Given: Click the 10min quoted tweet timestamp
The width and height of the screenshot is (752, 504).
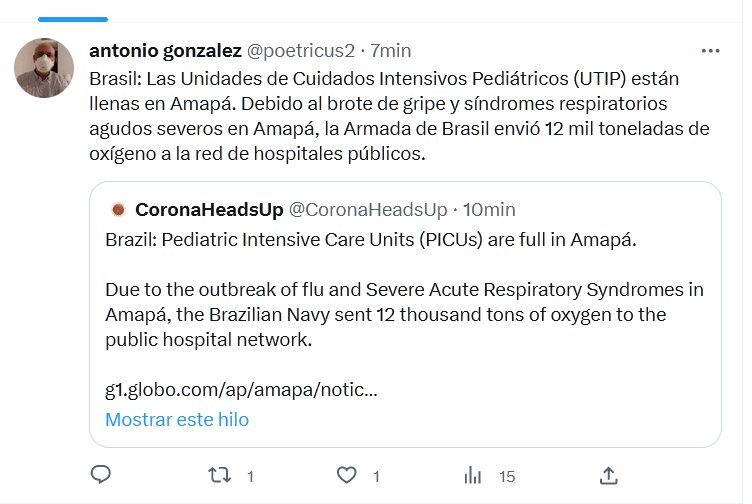Looking at the screenshot, I should 490,209.
